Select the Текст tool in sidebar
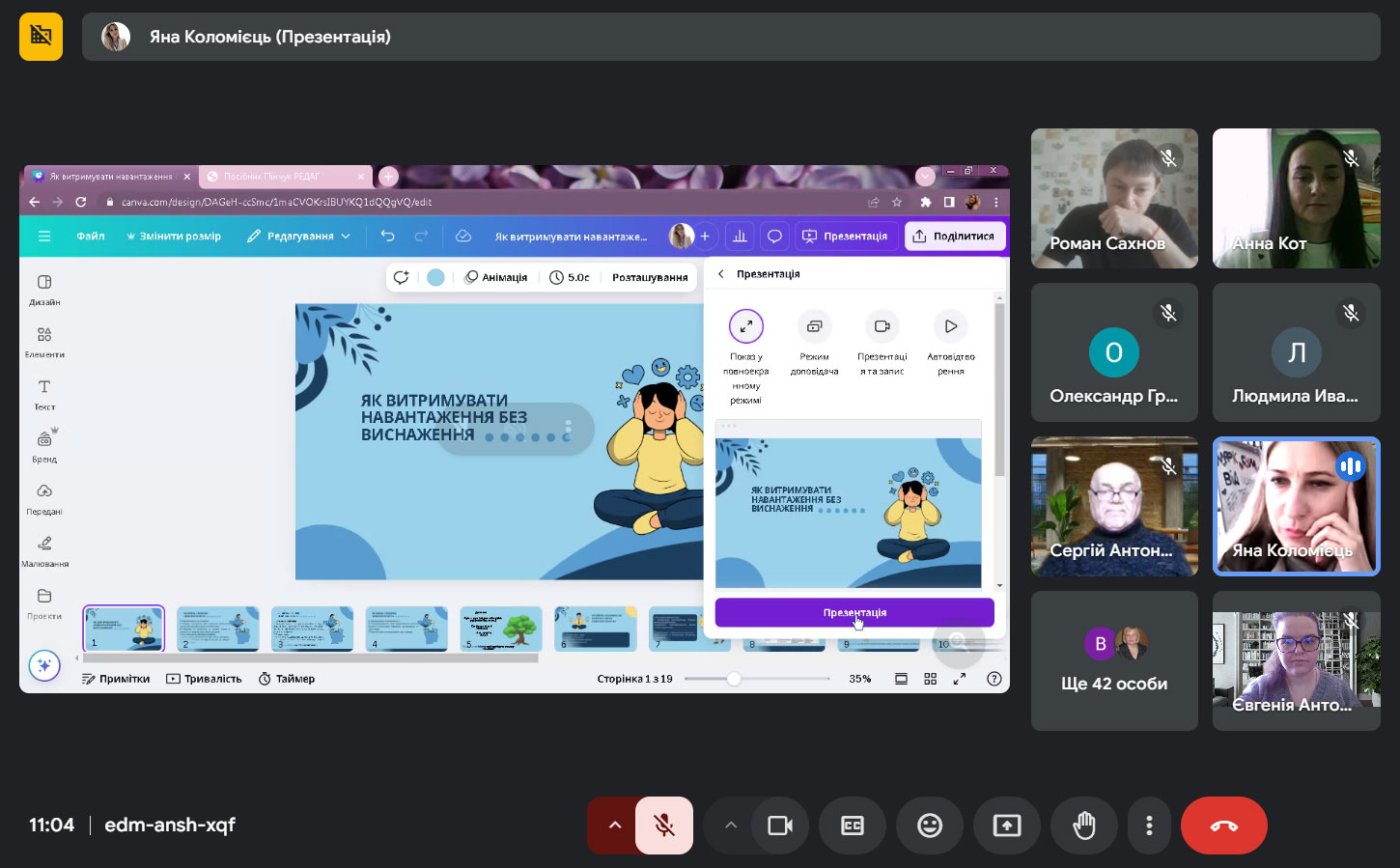 pos(44,394)
